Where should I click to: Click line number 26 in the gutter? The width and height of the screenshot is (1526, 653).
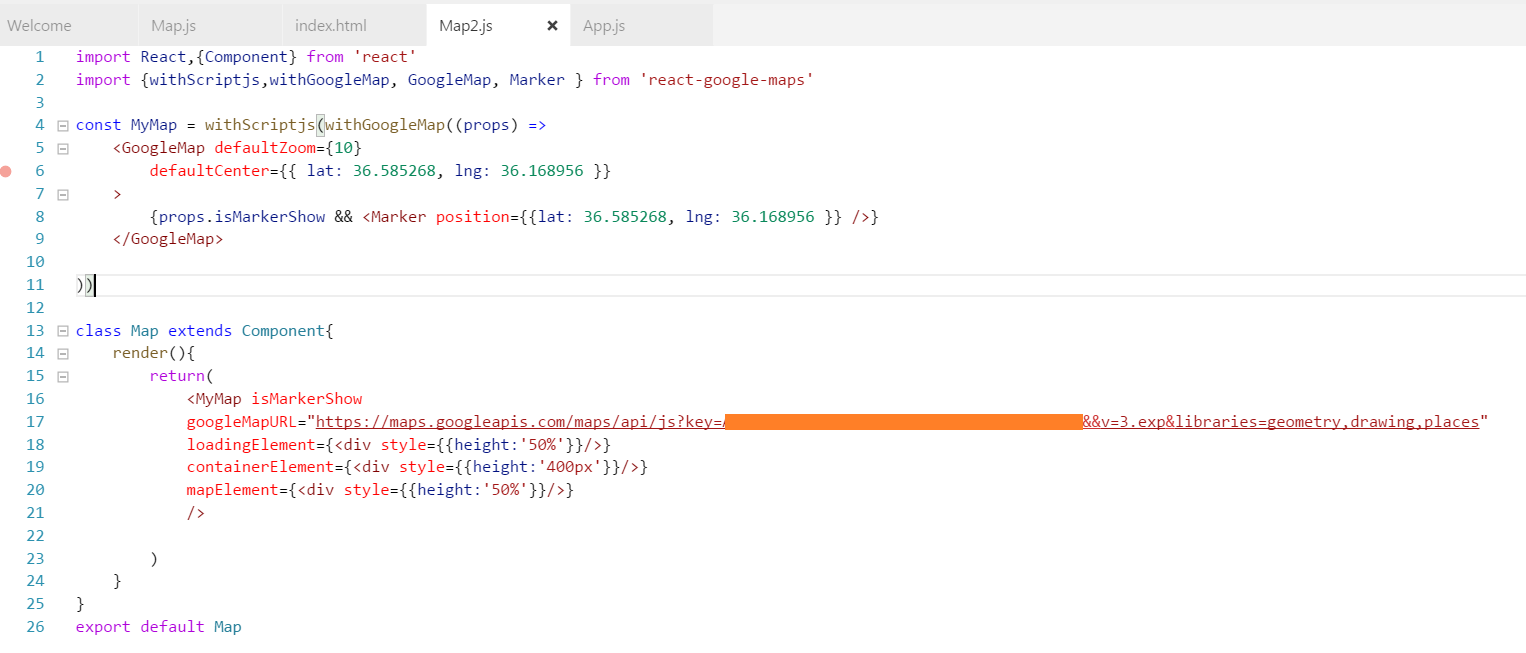pyautogui.click(x=35, y=626)
